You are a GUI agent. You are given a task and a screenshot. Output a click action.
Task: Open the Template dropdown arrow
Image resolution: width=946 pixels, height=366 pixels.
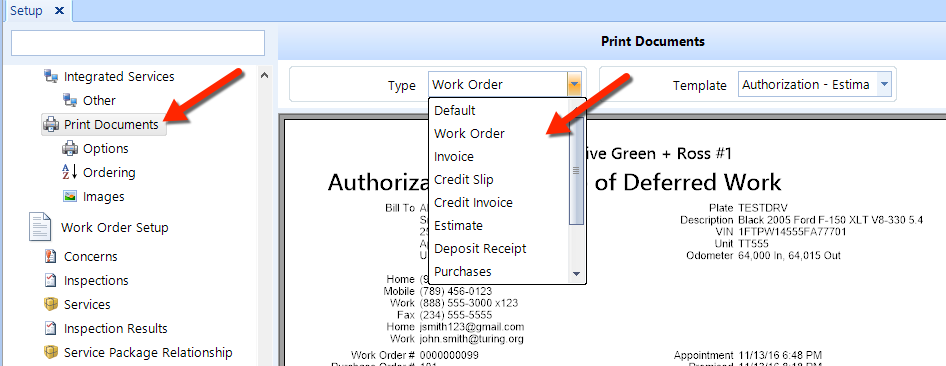coord(884,84)
